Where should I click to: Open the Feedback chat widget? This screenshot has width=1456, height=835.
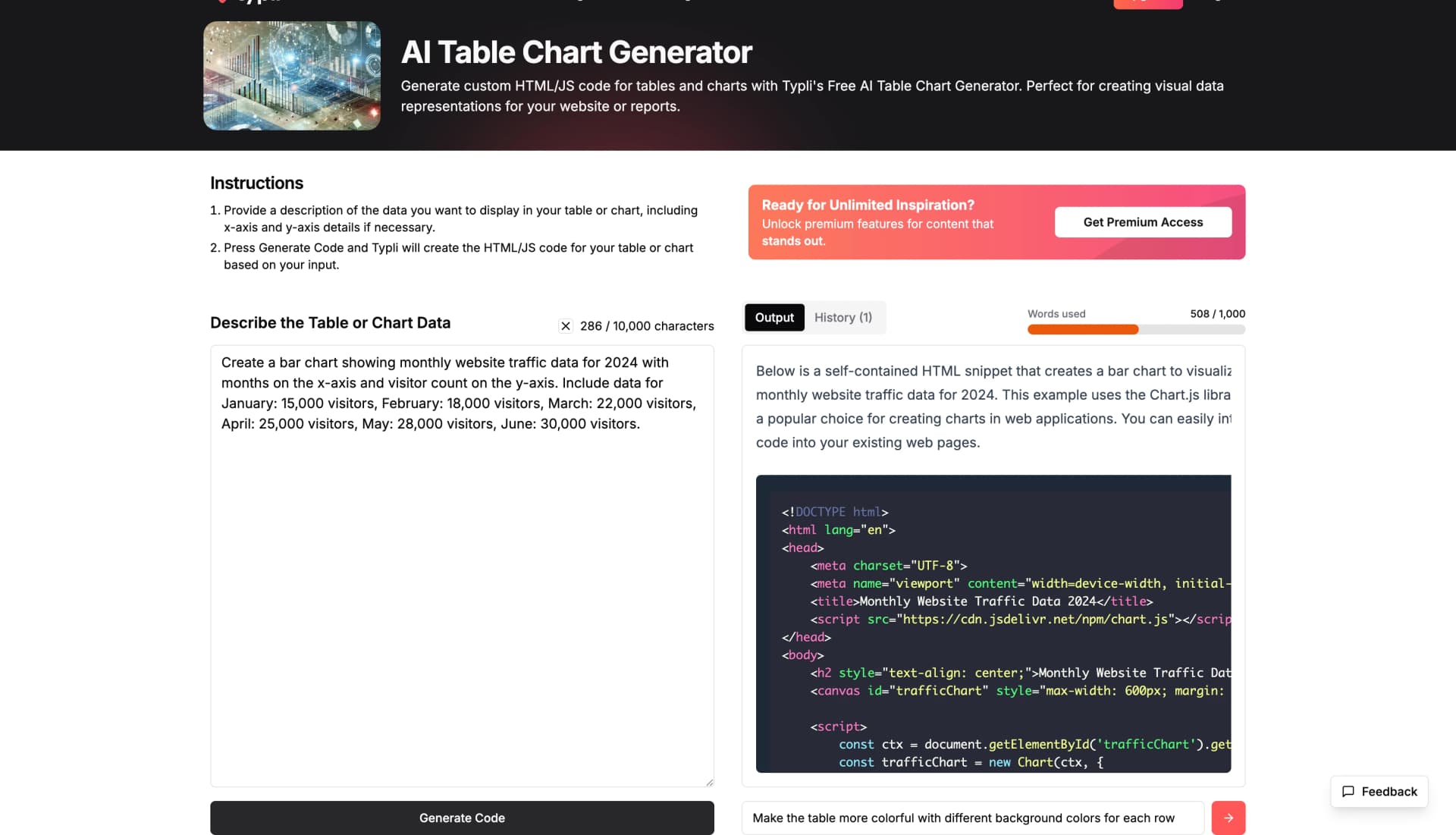point(1379,791)
